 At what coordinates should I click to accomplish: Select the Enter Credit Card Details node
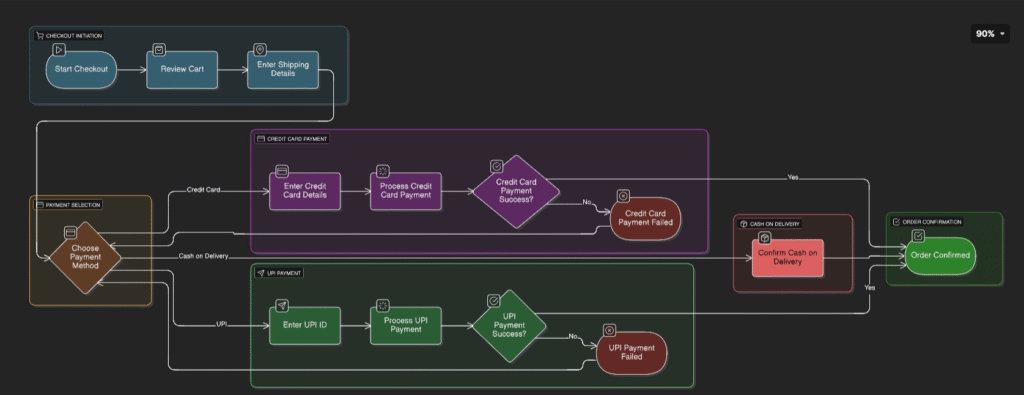coord(305,191)
